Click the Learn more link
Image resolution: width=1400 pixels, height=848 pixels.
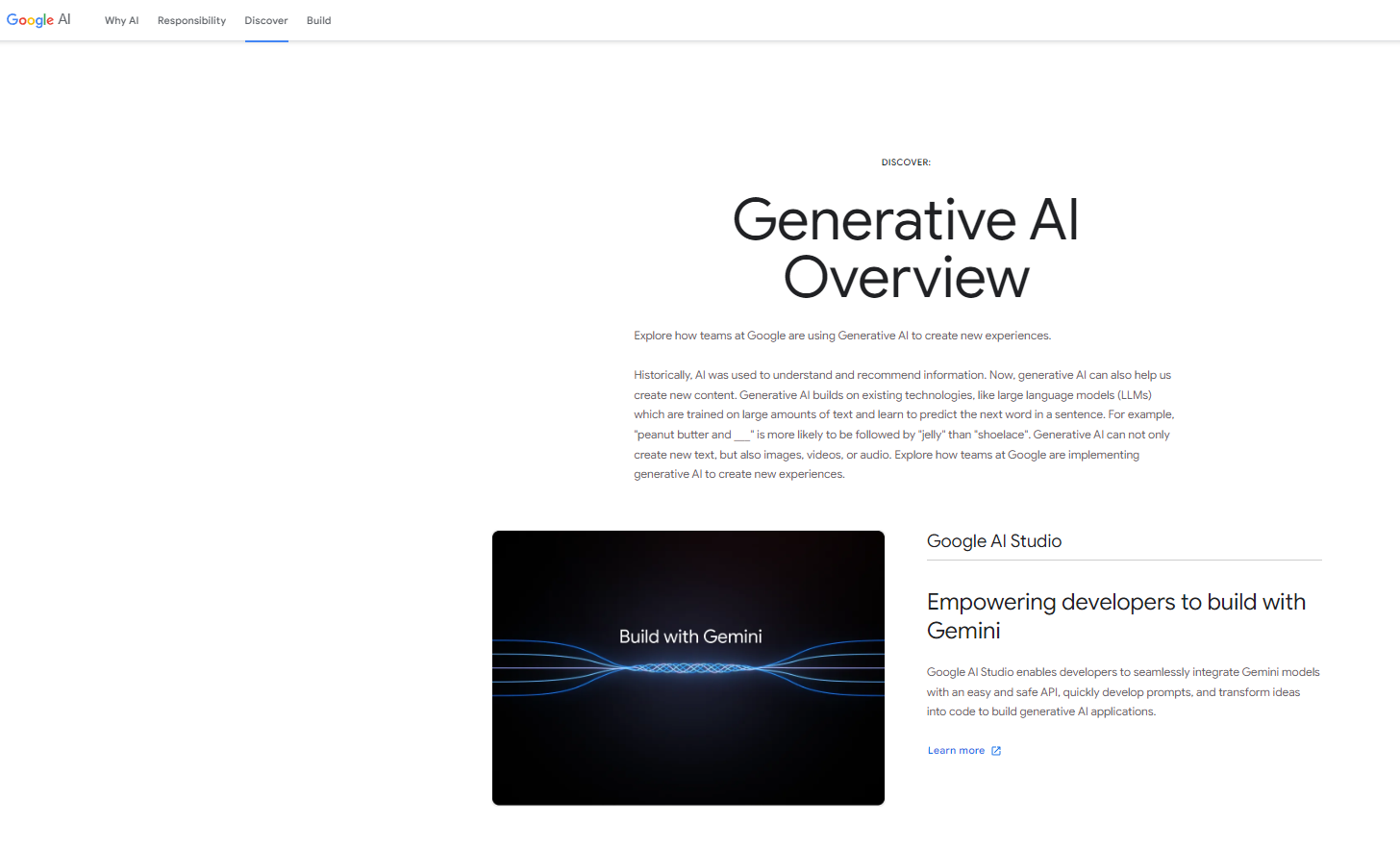956,751
